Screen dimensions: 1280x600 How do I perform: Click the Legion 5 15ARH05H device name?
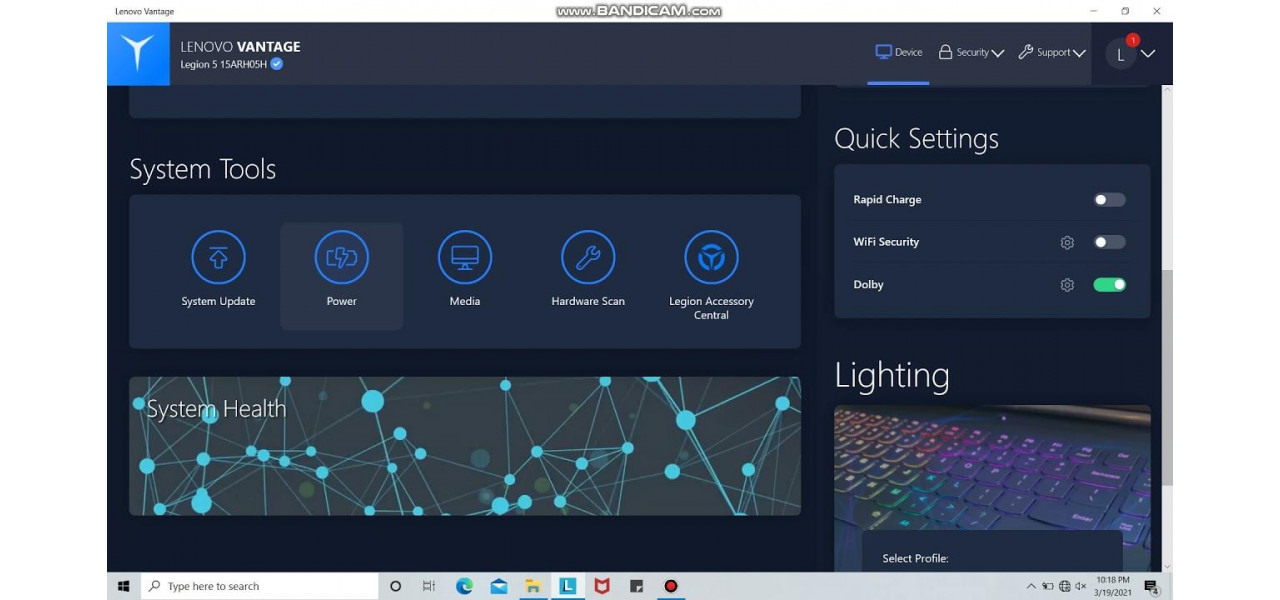pyautogui.click(x=224, y=65)
